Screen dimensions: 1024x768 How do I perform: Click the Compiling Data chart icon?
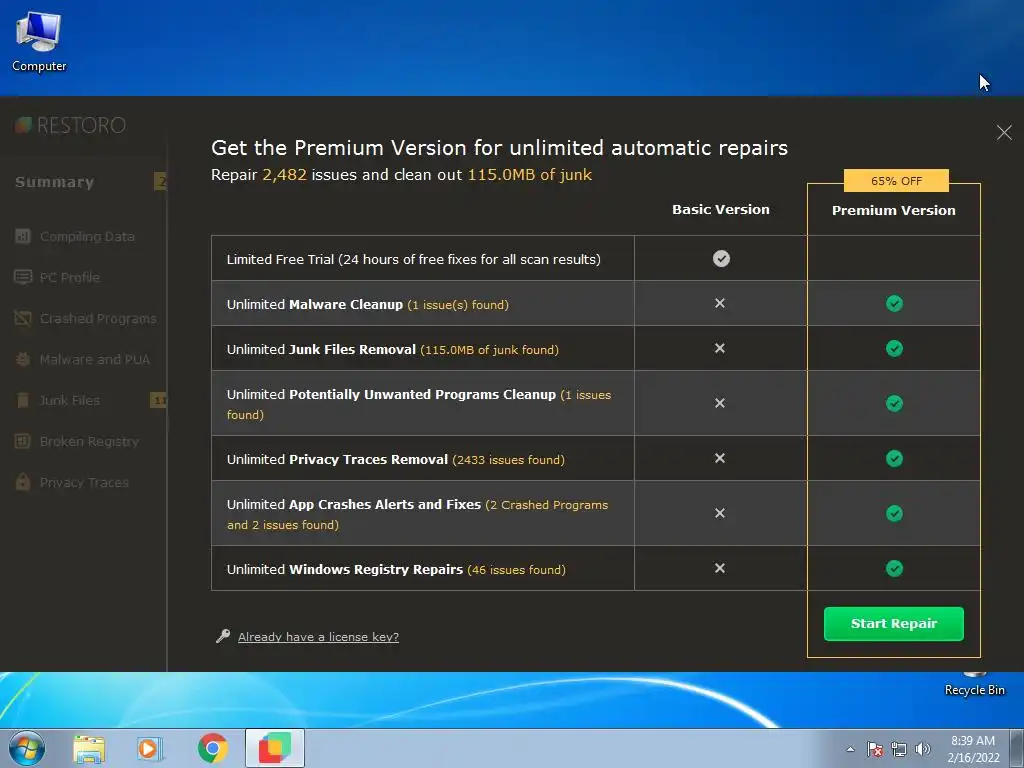(x=23, y=236)
